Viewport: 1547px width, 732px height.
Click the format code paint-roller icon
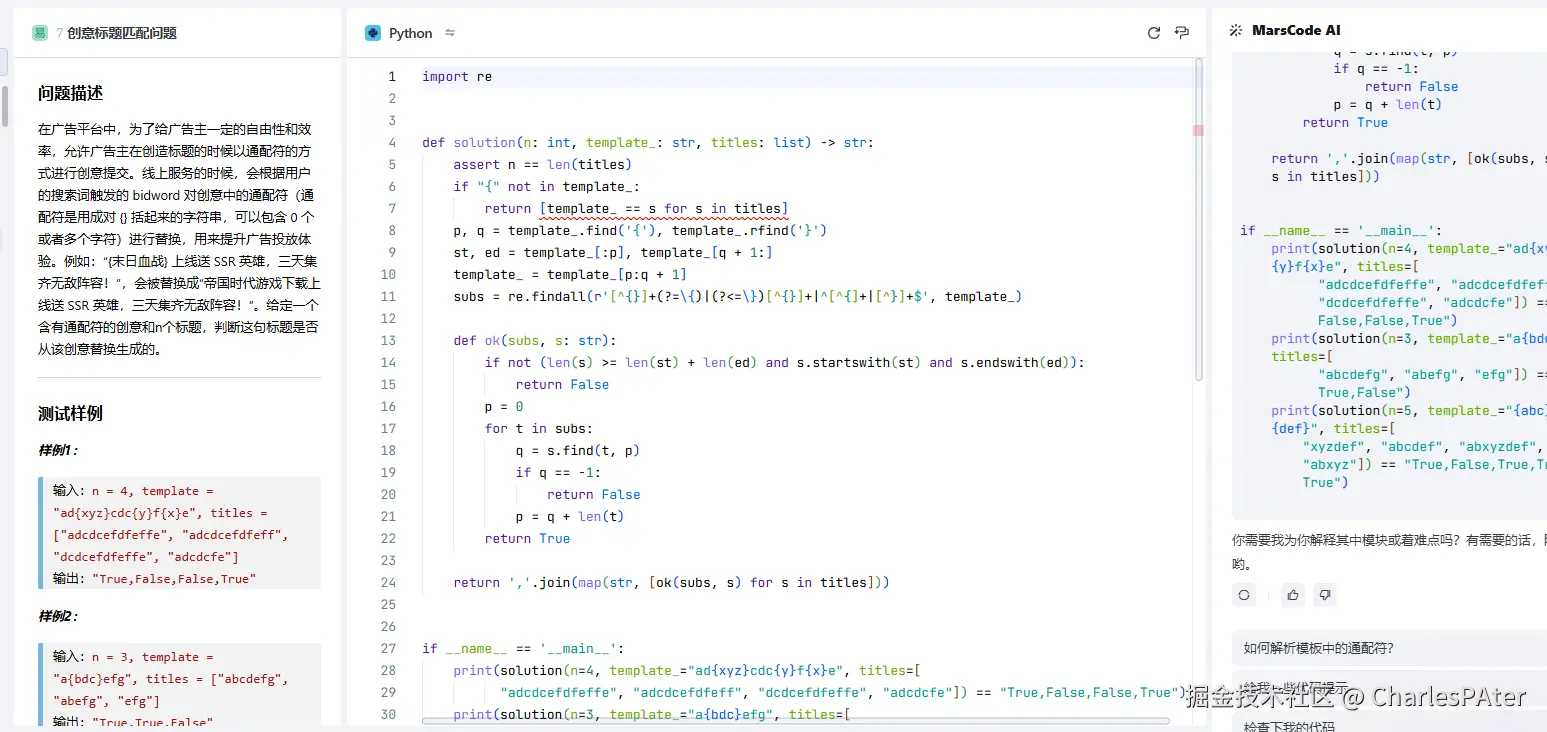[x=1182, y=33]
